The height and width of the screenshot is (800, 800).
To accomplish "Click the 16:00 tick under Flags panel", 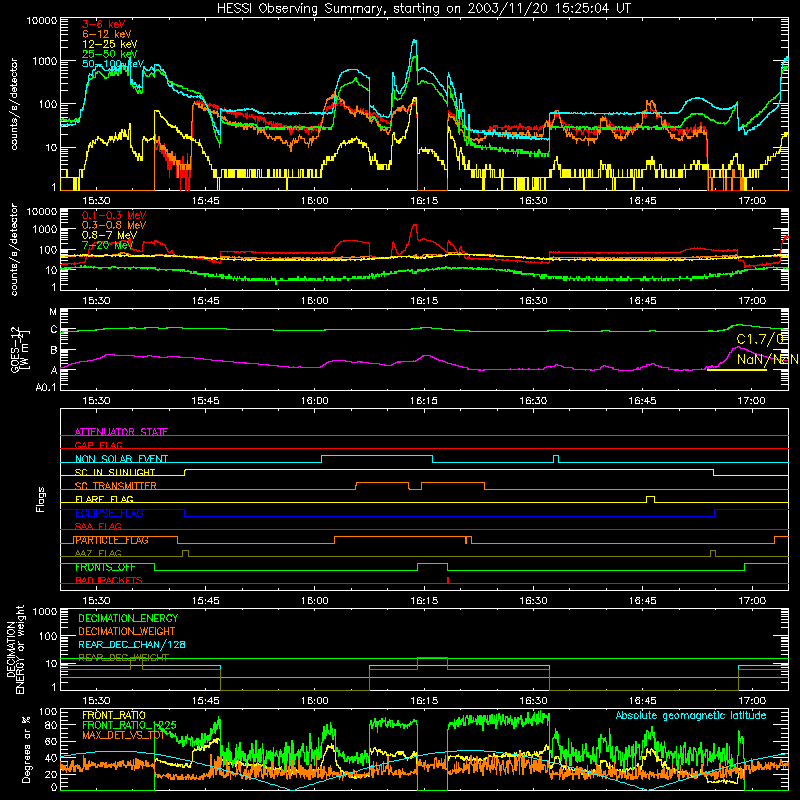I will [x=315, y=601].
